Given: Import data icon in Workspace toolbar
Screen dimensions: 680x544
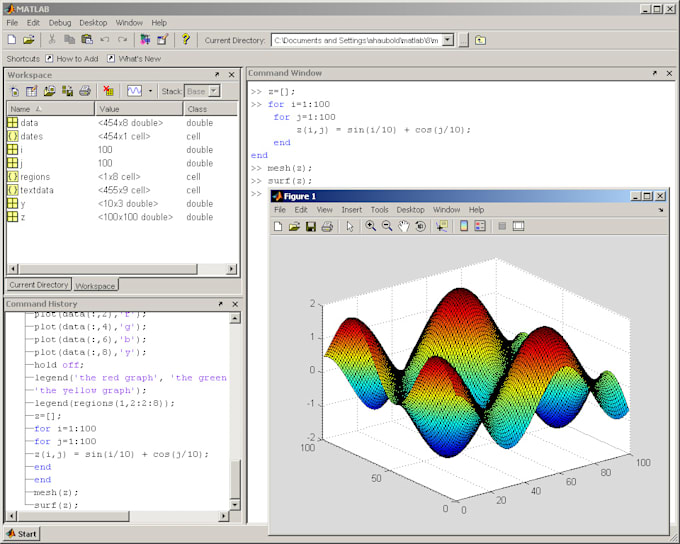Looking at the screenshot, I should pyautogui.click(x=49, y=91).
